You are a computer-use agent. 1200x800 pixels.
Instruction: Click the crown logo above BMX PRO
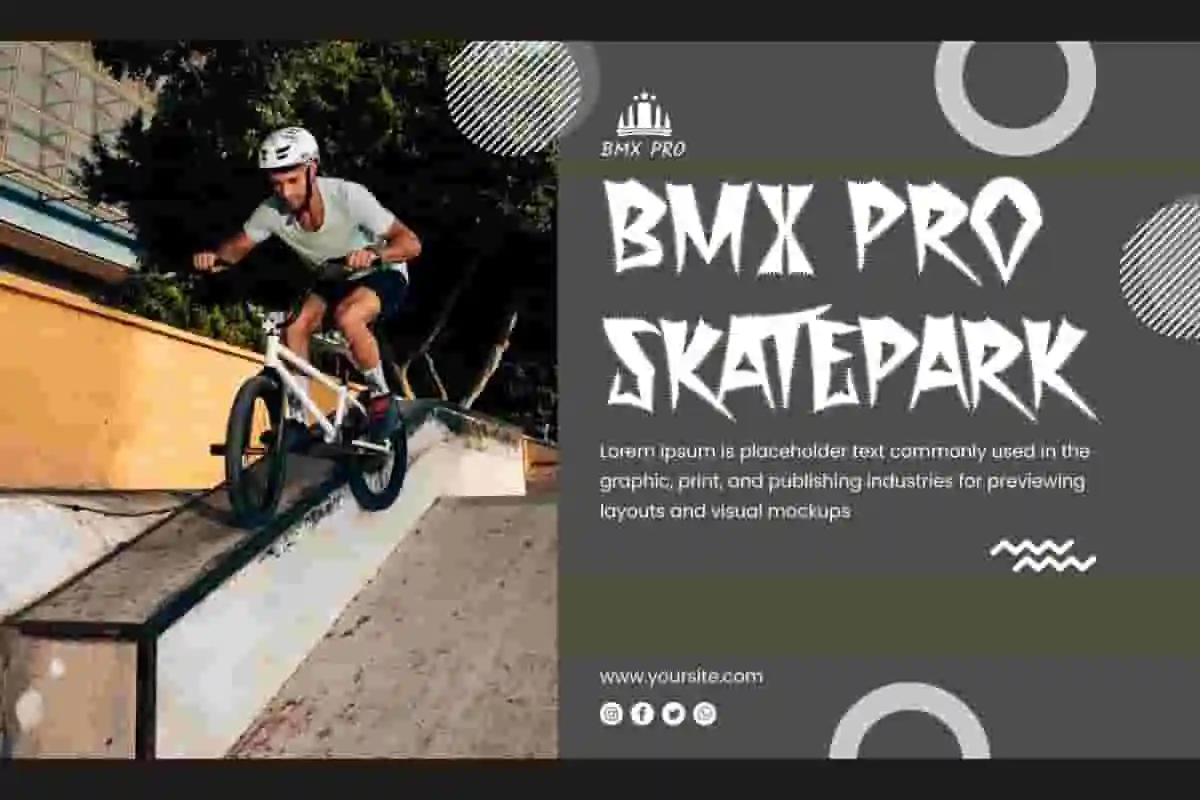644,114
